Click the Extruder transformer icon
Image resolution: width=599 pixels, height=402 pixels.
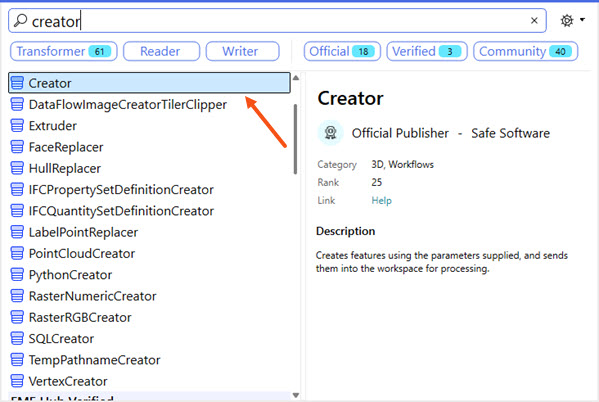[17, 125]
